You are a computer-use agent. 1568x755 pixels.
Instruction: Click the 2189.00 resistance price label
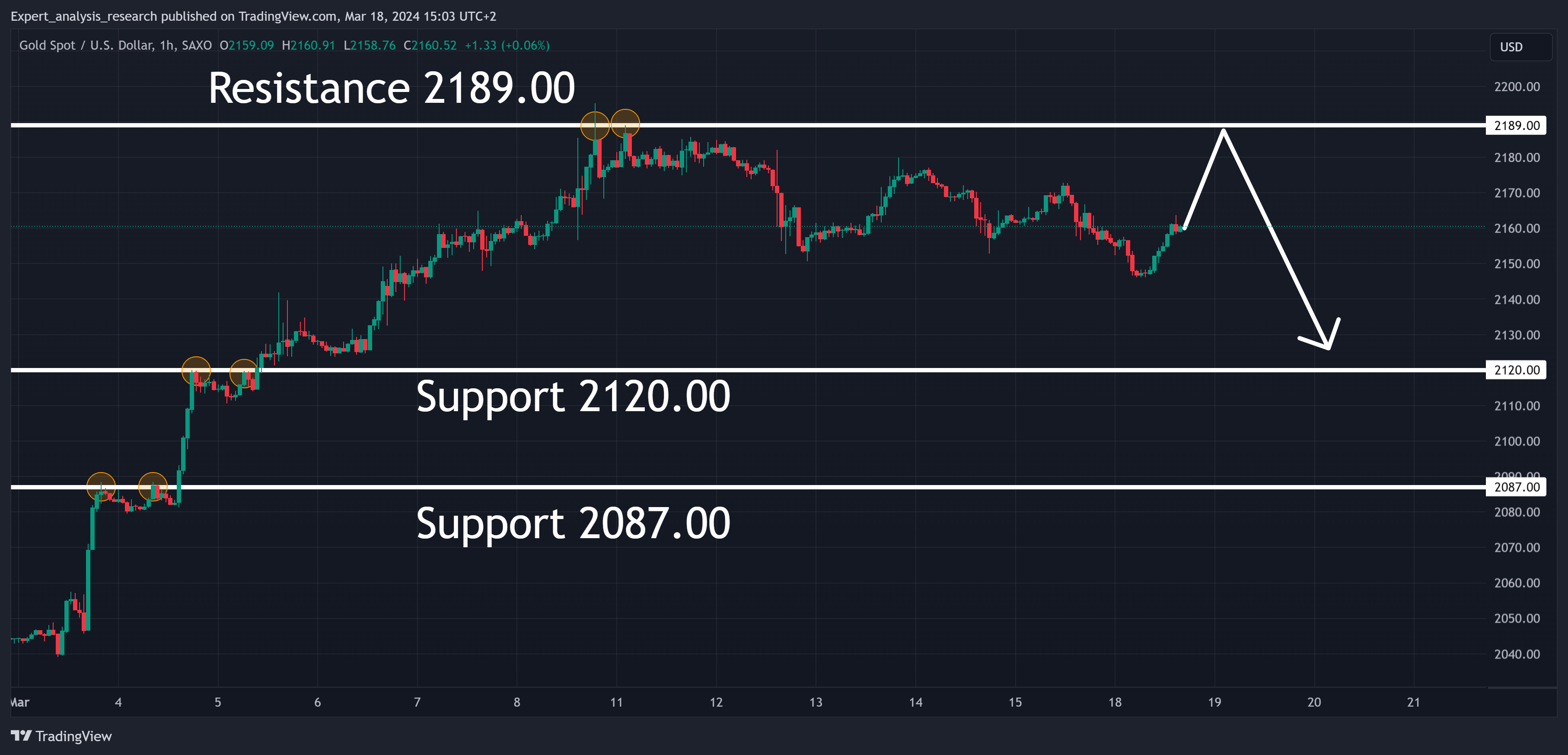pos(1516,125)
